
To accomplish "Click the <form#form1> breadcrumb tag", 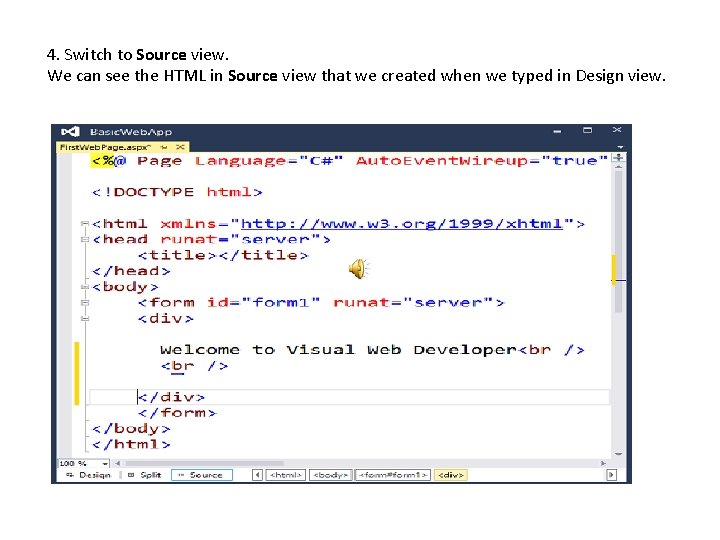I will (393, 475).
